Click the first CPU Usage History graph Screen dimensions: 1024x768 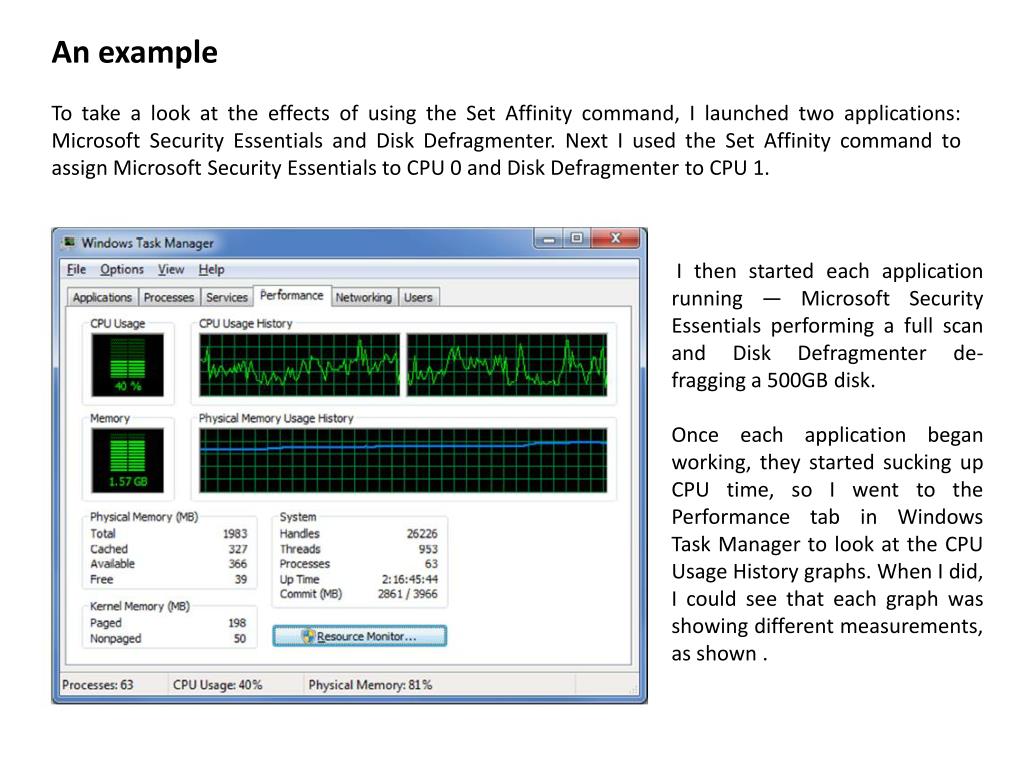299,365
